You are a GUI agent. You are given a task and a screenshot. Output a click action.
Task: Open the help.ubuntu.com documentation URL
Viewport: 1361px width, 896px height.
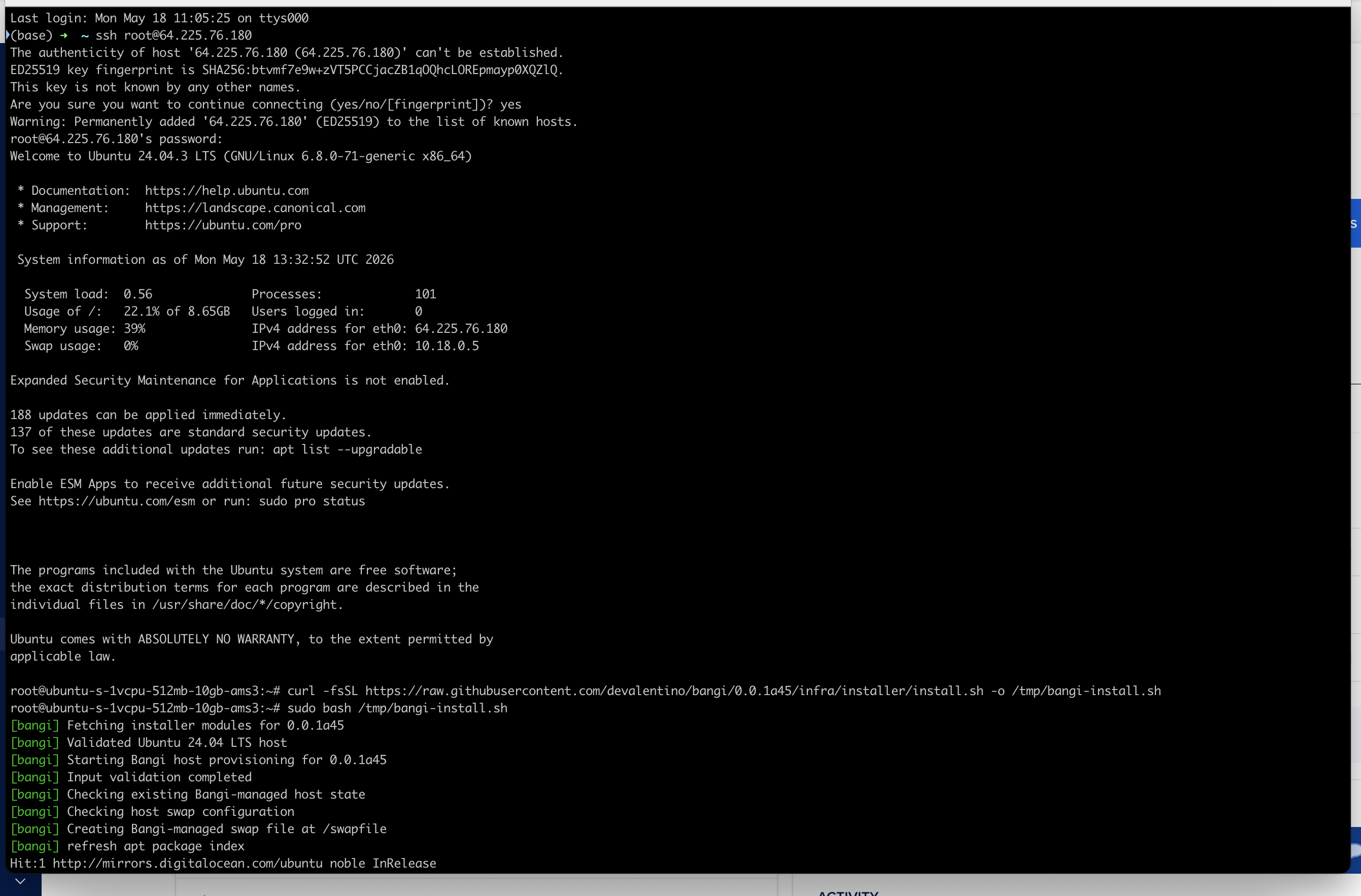tap(226, 191)
